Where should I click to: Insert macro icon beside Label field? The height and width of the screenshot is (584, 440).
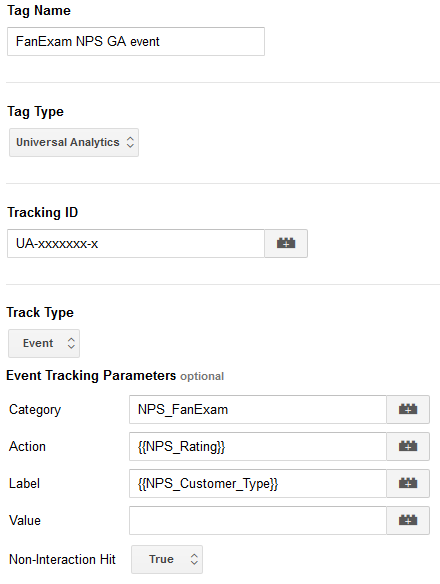408,483
